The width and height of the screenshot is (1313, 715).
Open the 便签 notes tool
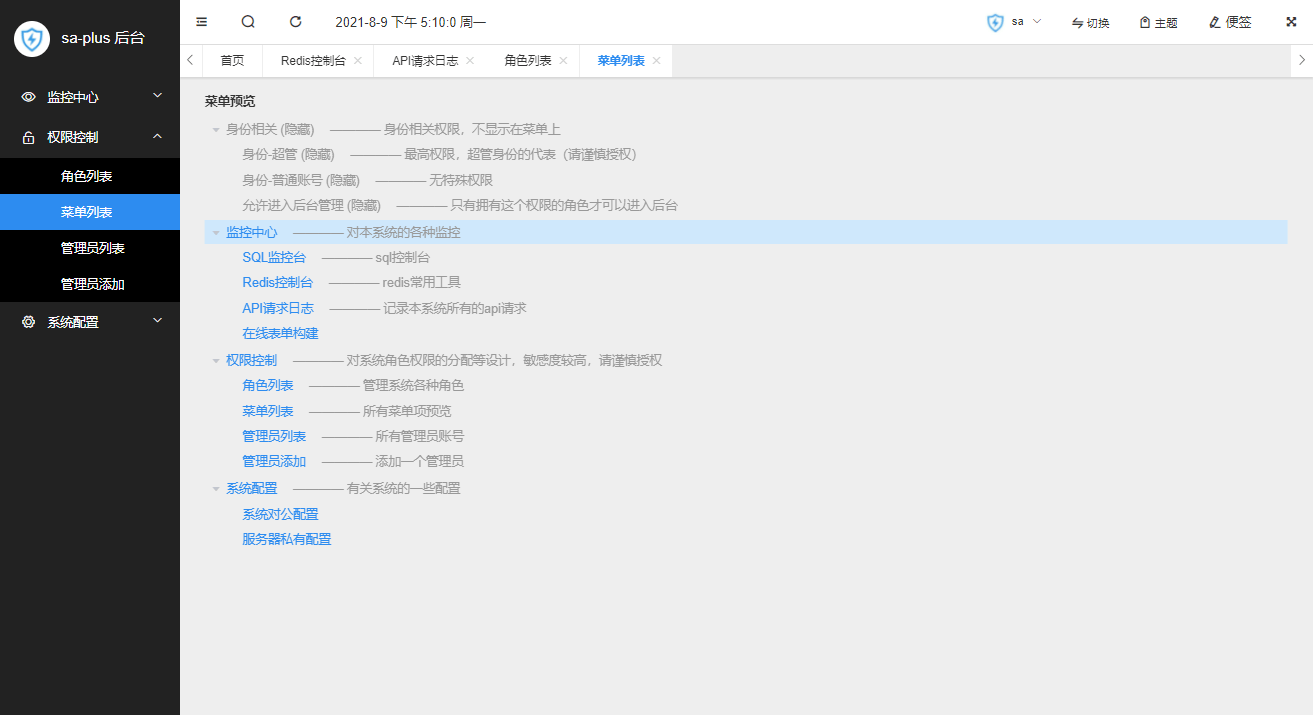[x=1230, y=22]
